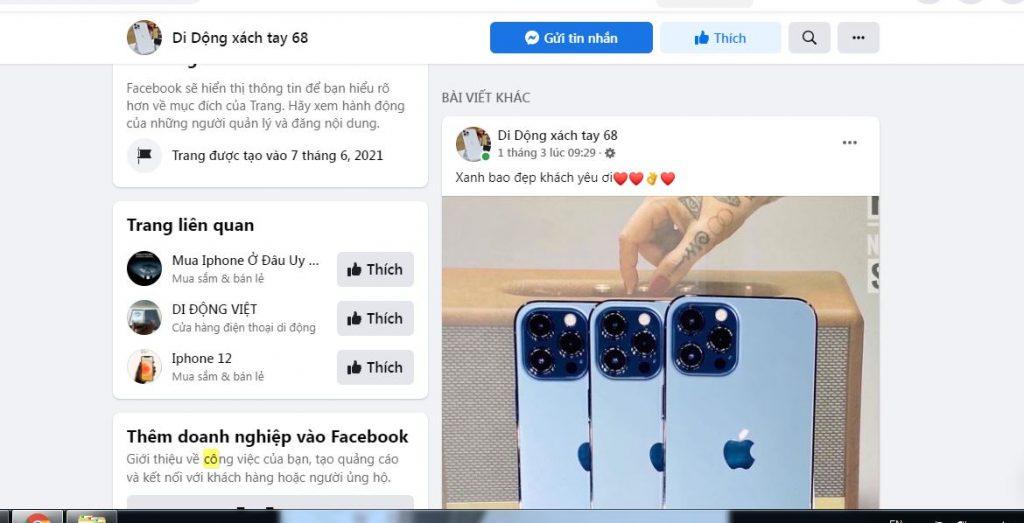1024x523 pixels.
Task: Like the Mua Iphone Ở Đâu Uy page
Action: click(x=376, y=269)
